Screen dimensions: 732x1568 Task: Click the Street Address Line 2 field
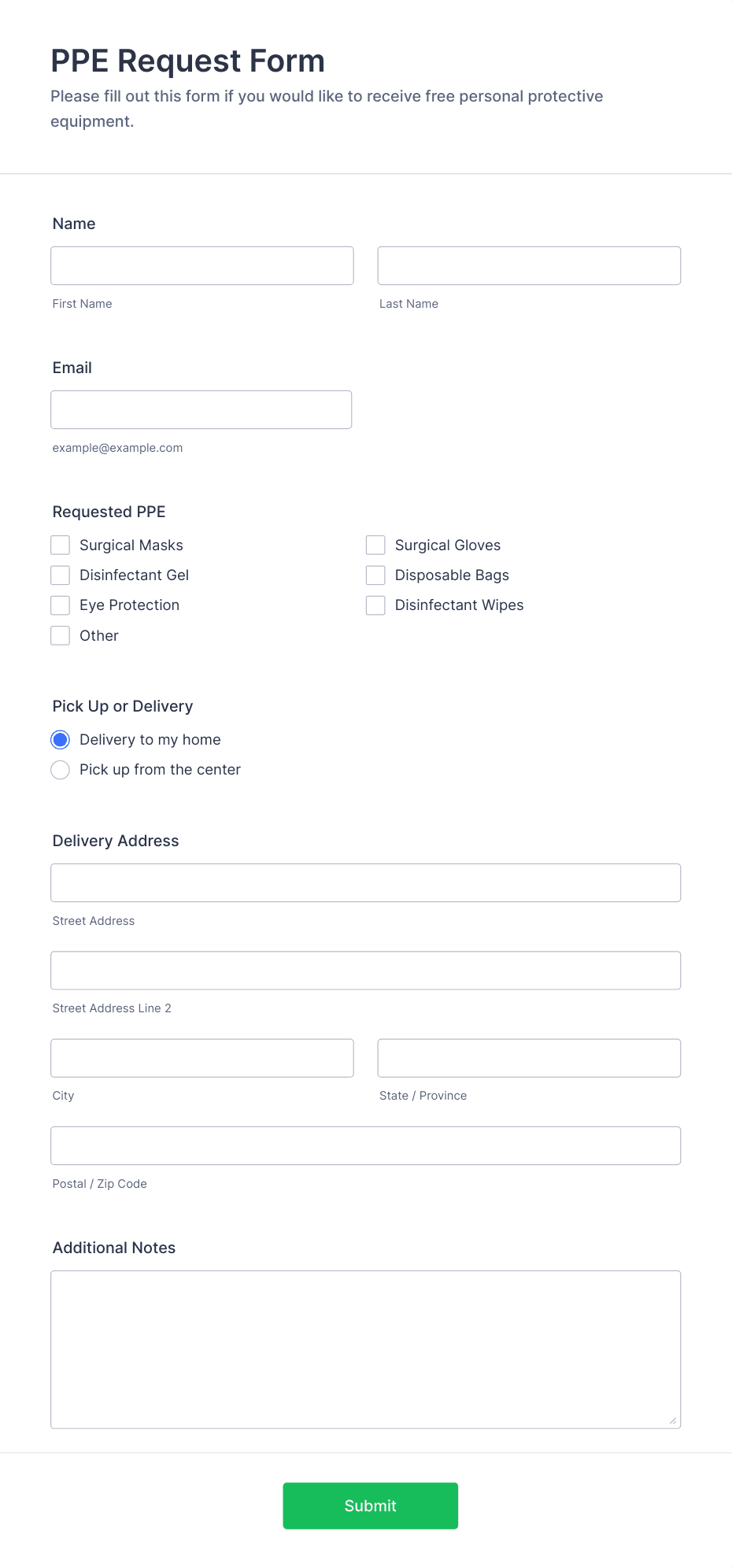(x=365, y=970)
